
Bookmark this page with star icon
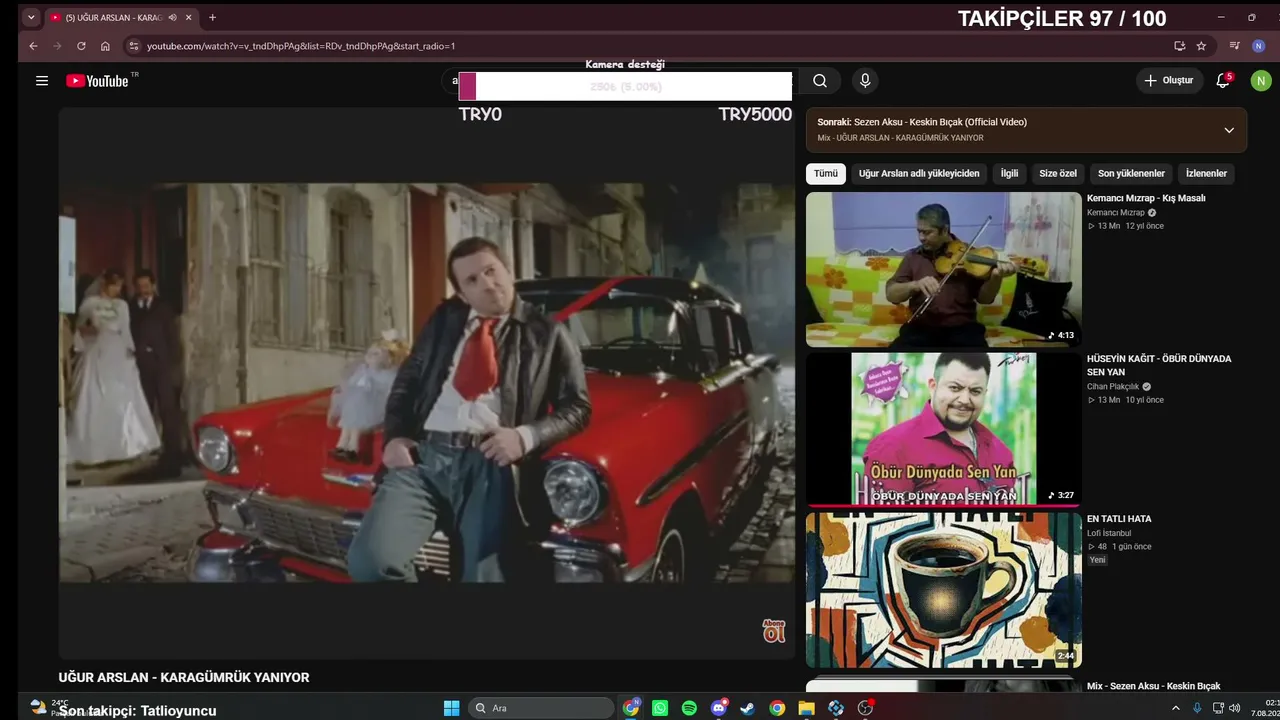(x=1201, y=46)
